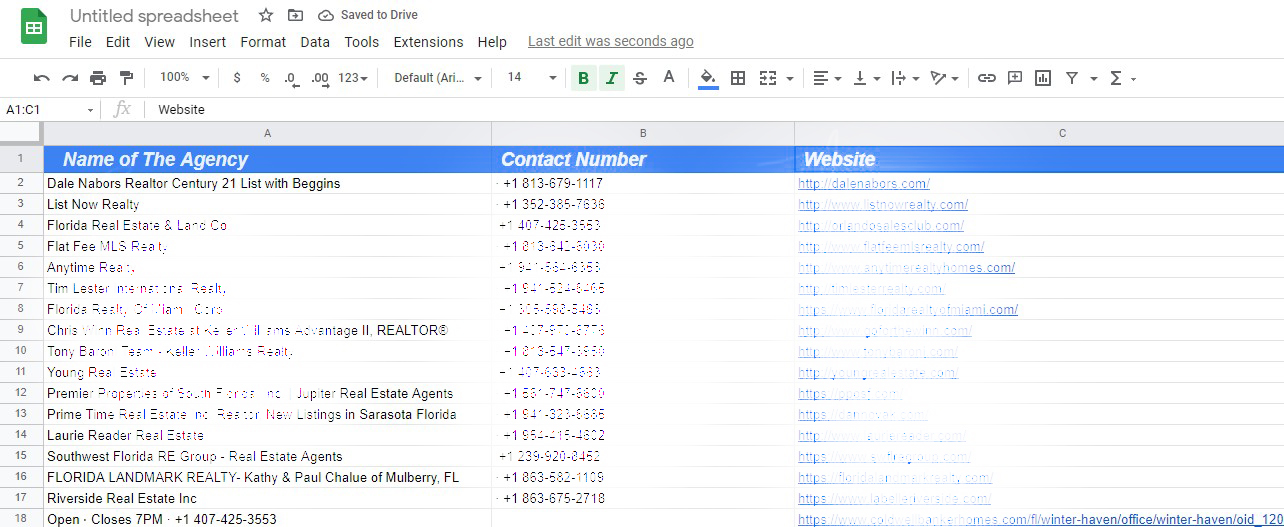Click the Name box showing A1:C1

point(51,110)
